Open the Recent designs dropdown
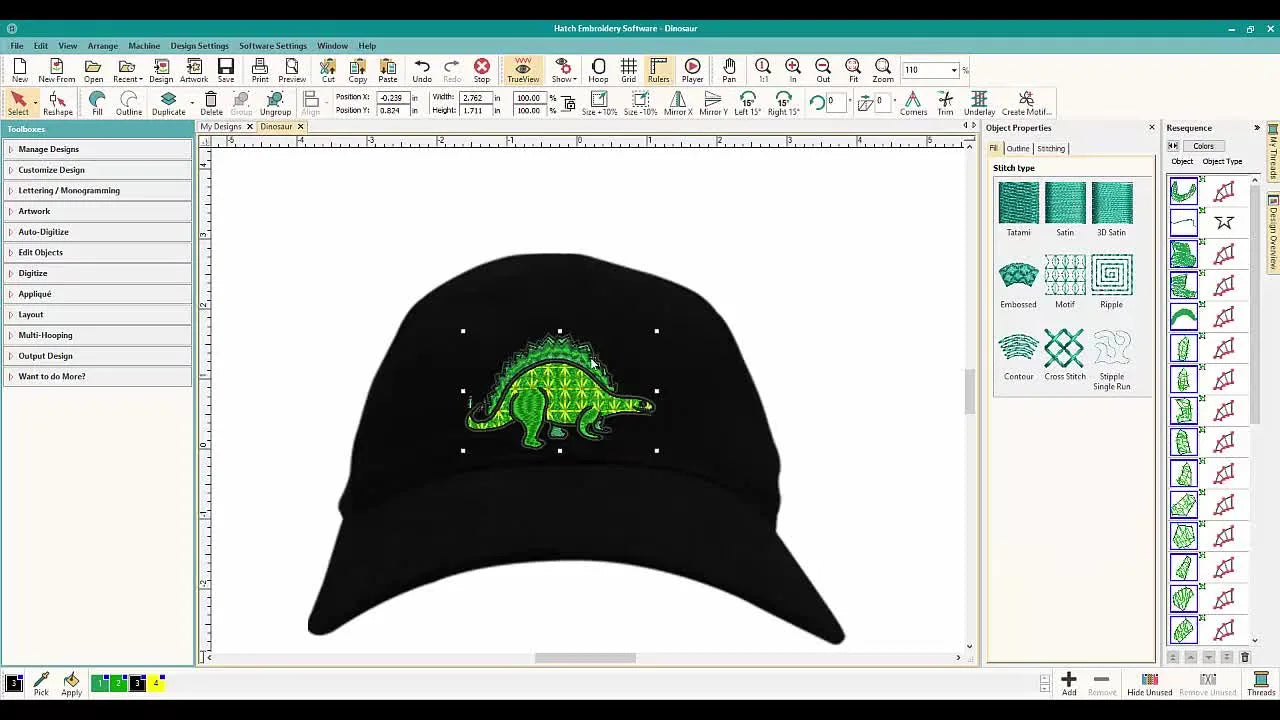The height and width of the screenshot is (720, 1280). (127, 70)
